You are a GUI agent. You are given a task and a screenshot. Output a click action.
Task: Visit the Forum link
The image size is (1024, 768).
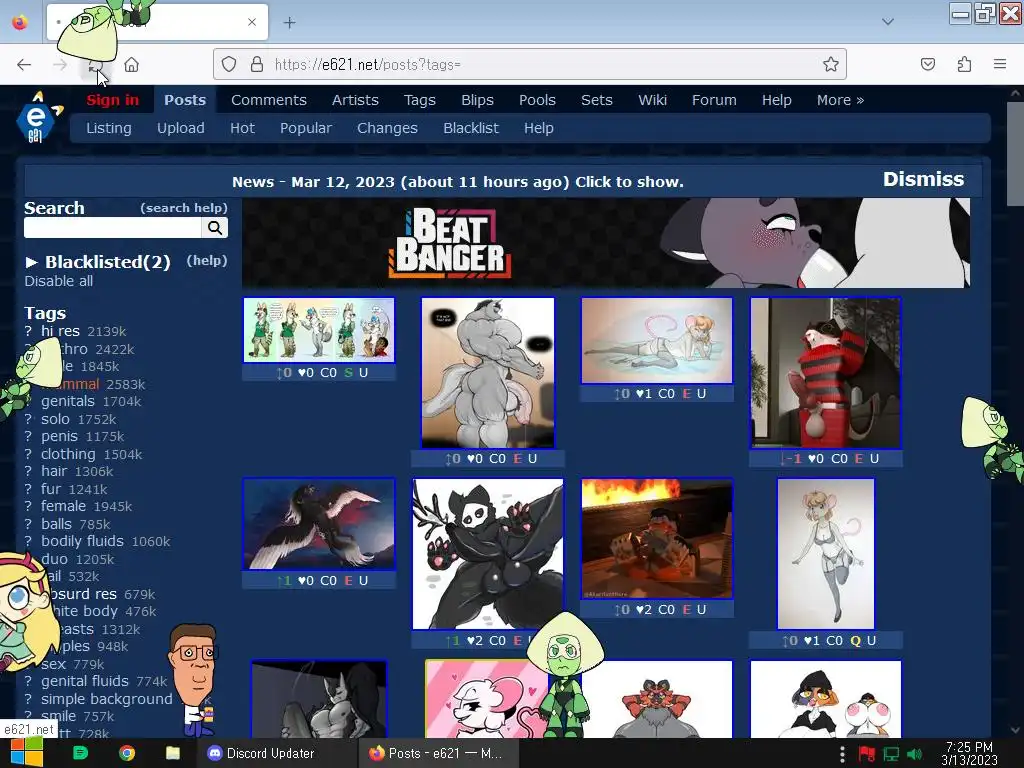tap(714, 100)
